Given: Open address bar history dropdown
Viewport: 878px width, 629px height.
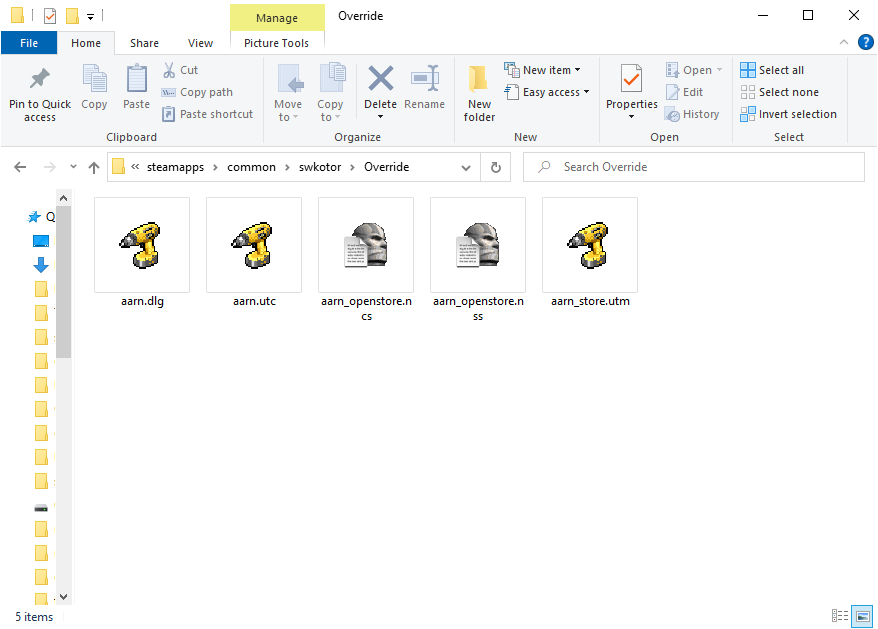Looking at the screenshot, I should tap(466, 167).
